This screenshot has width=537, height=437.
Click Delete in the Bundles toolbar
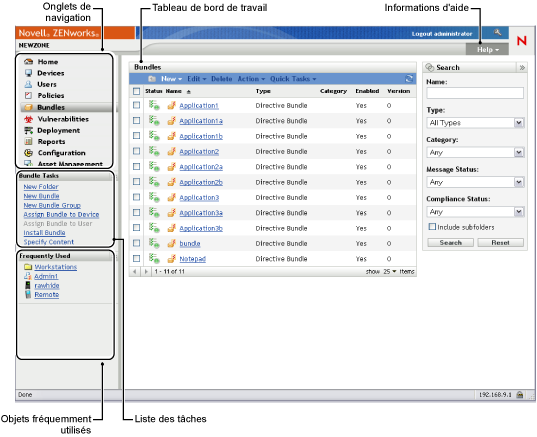[222, 79]
